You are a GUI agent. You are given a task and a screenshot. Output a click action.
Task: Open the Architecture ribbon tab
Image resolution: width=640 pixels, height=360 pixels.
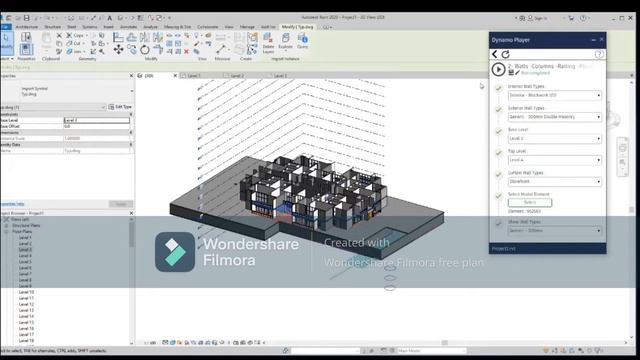pyautogui.click(x=27, y=27)
